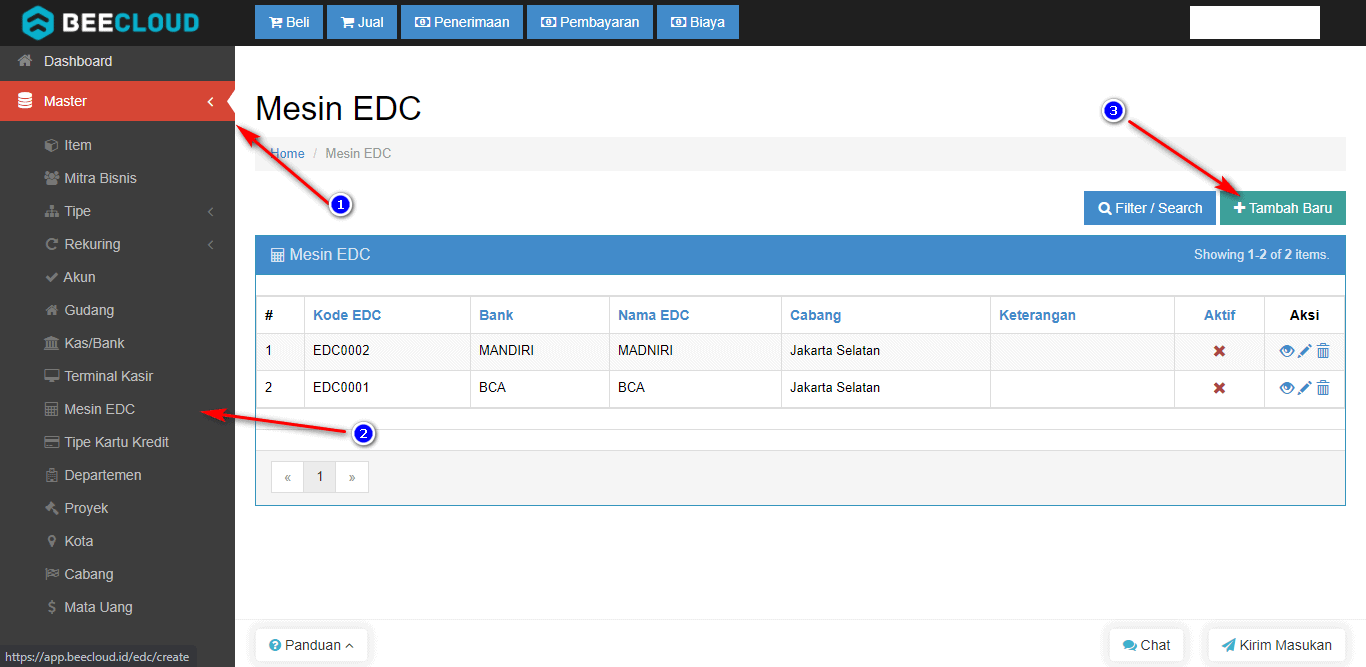Open the Beli menu button
1366x667 pixels.
289,22
